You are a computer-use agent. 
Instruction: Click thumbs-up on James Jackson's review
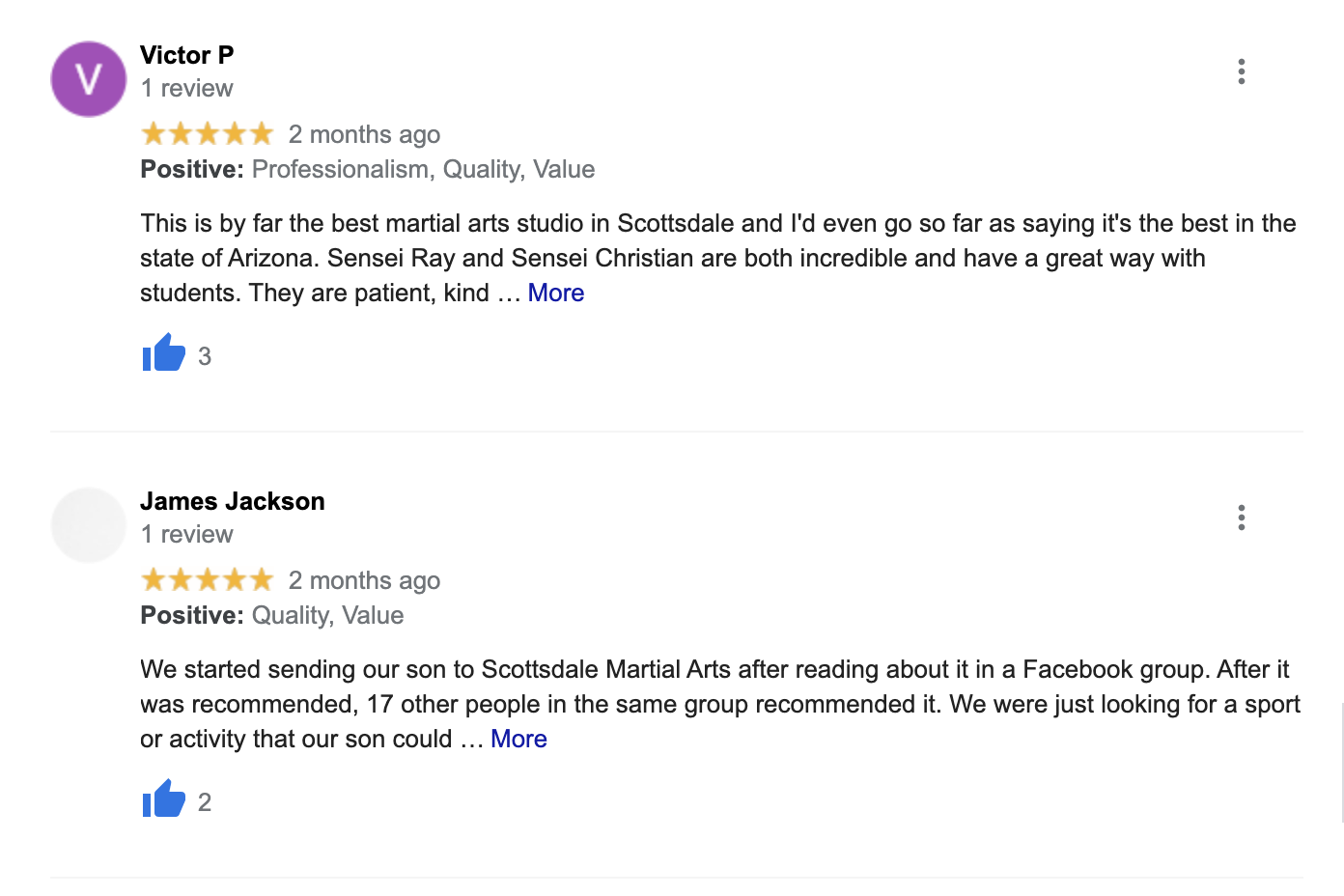click(x=163, y=799)
